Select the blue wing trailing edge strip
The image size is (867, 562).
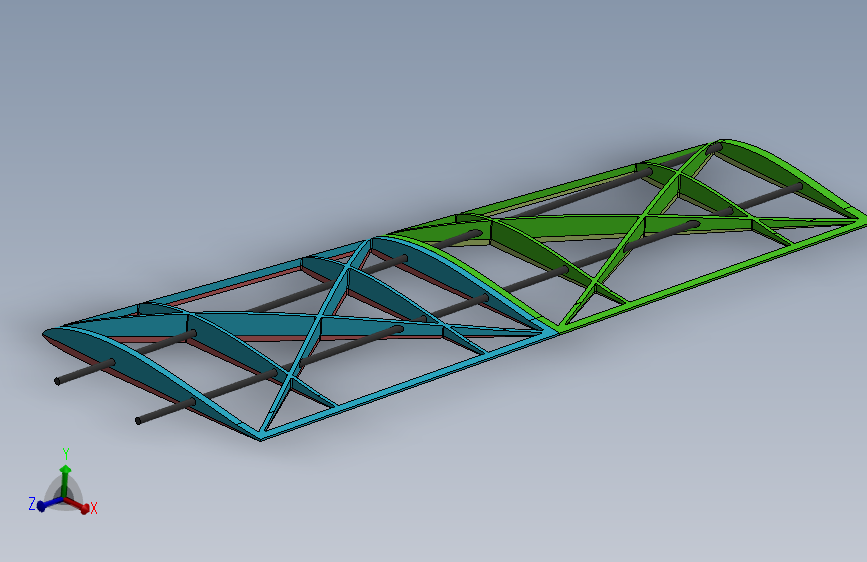coord(409,383)
